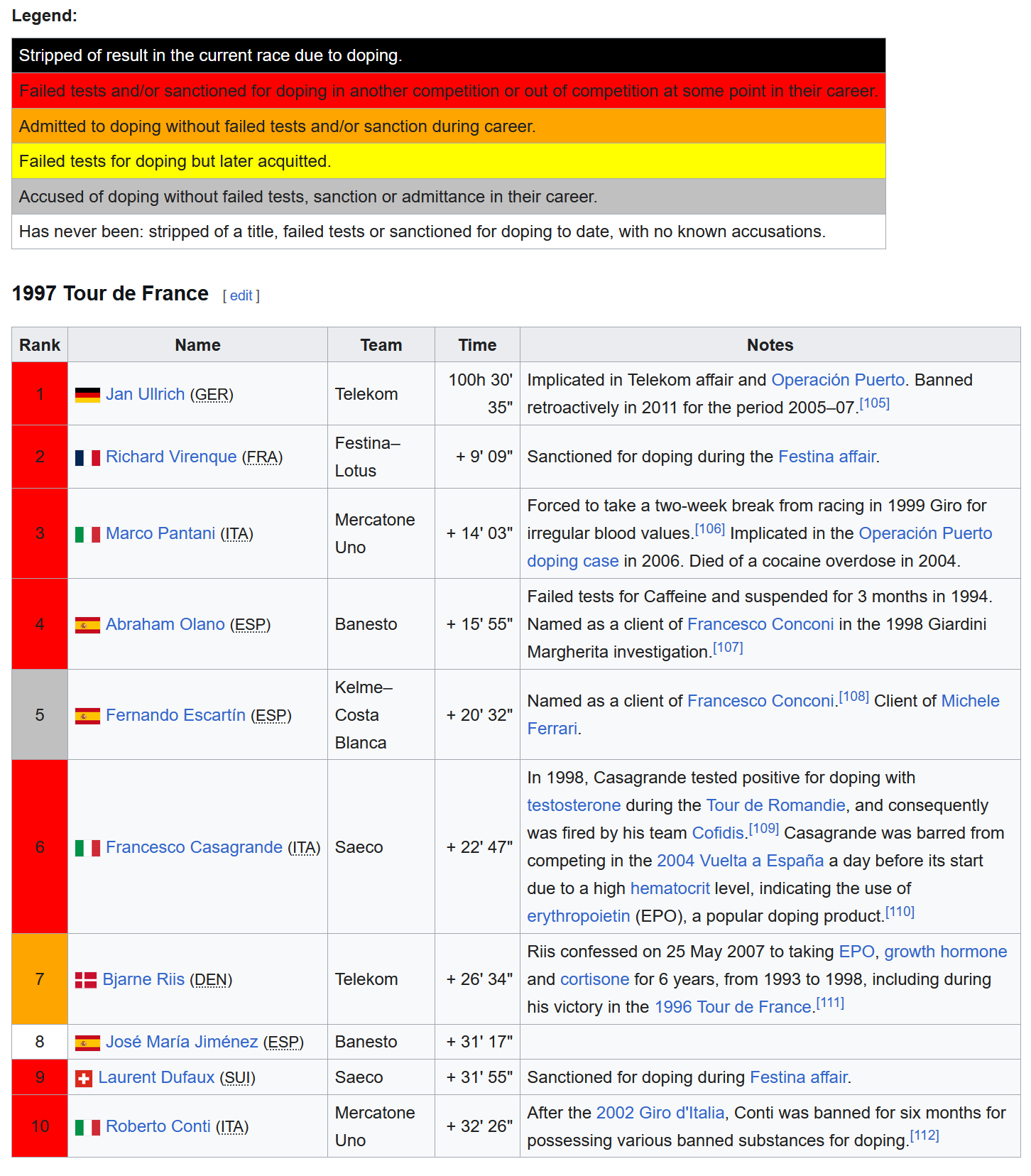Click the winning time '100h 30' 35"' cell
The height and width of the screenshot is (1176, 1031).
pos(478,394)
